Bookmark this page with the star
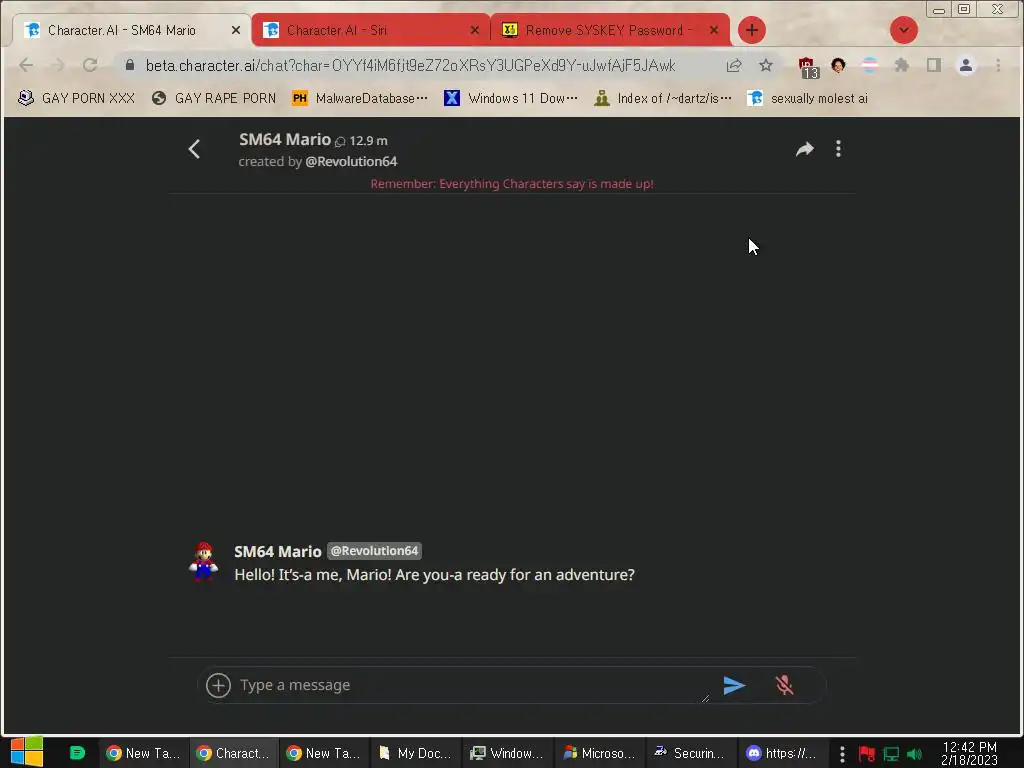Screen dimensions: 1024x768 (x=766, y=65)
